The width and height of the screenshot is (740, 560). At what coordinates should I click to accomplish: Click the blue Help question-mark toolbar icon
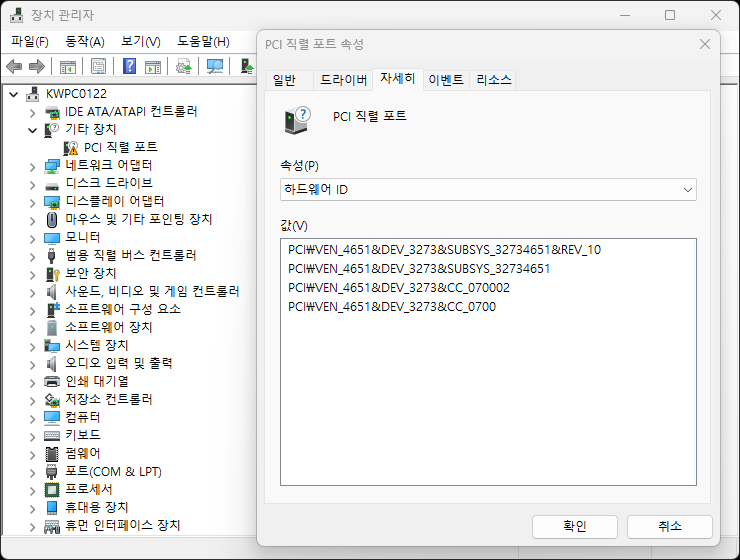129,66
